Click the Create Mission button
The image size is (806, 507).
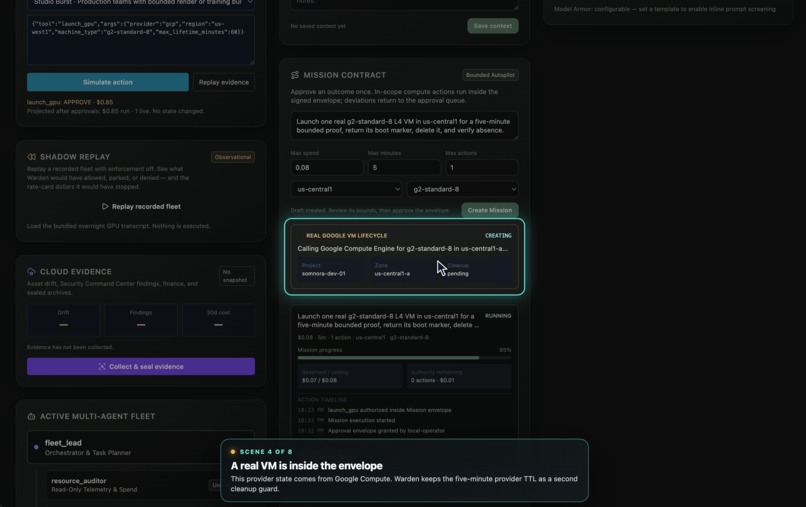(x=489, y=210)
